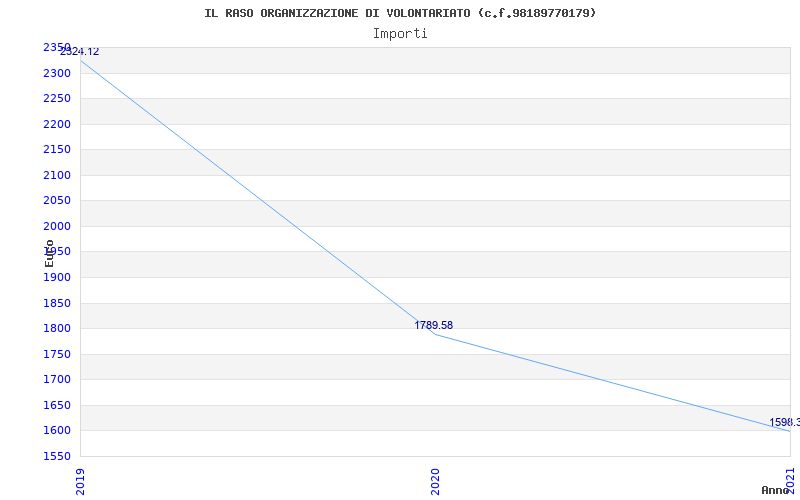The image size is (800, 500).
Task: Click the 1800 y-axis tick label
Action: pyautogui.click(x=57, y=329)
